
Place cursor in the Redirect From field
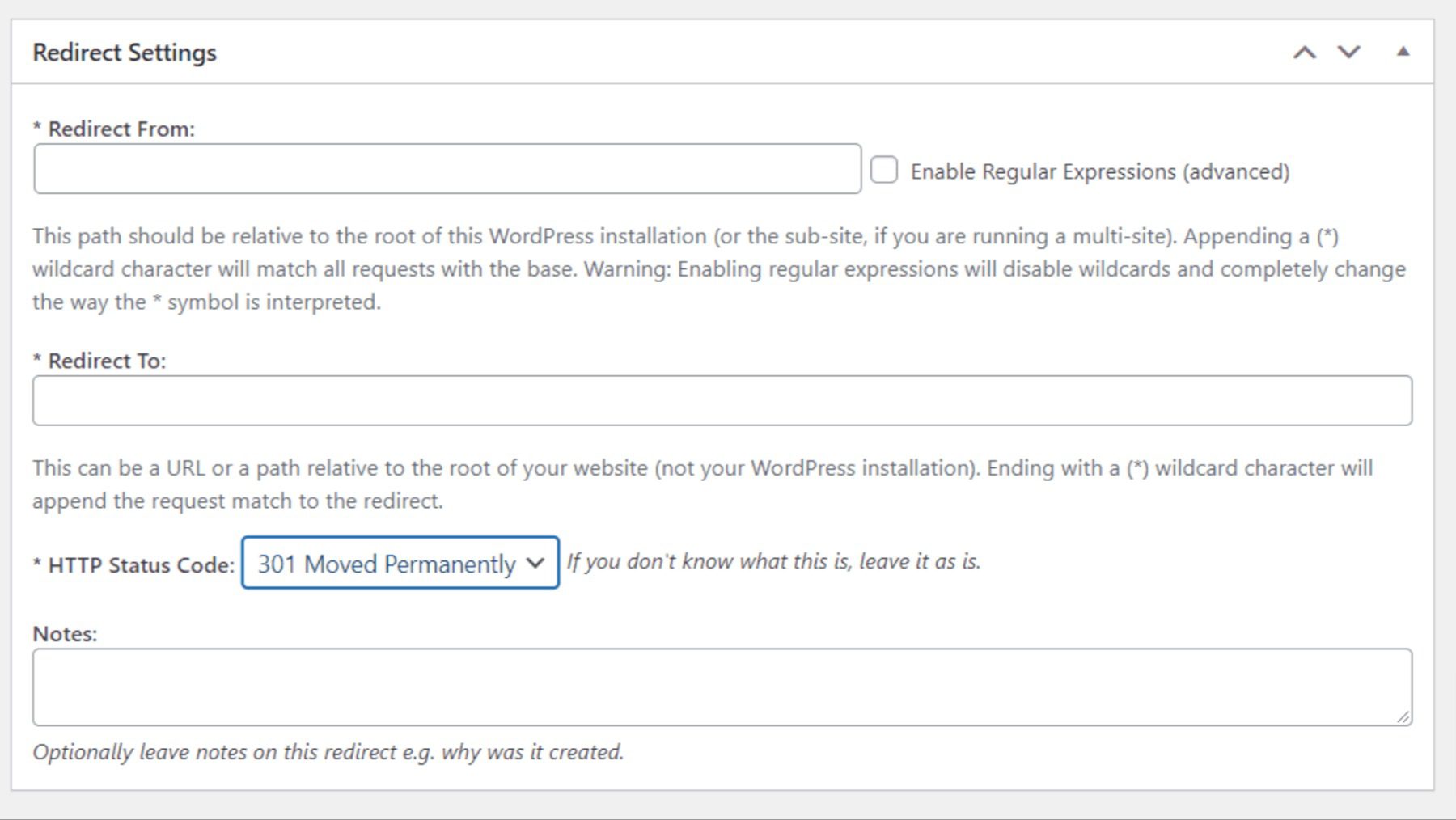click(x=445, y=169)
